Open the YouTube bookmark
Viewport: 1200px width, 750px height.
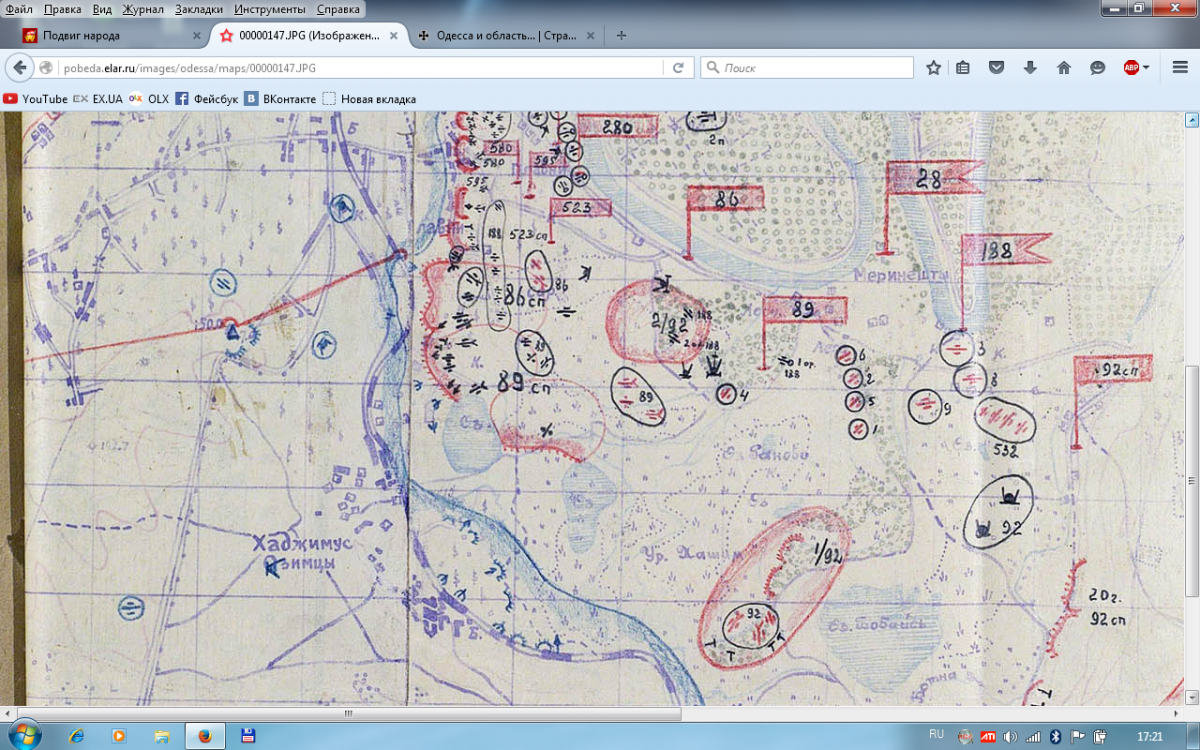36,99
